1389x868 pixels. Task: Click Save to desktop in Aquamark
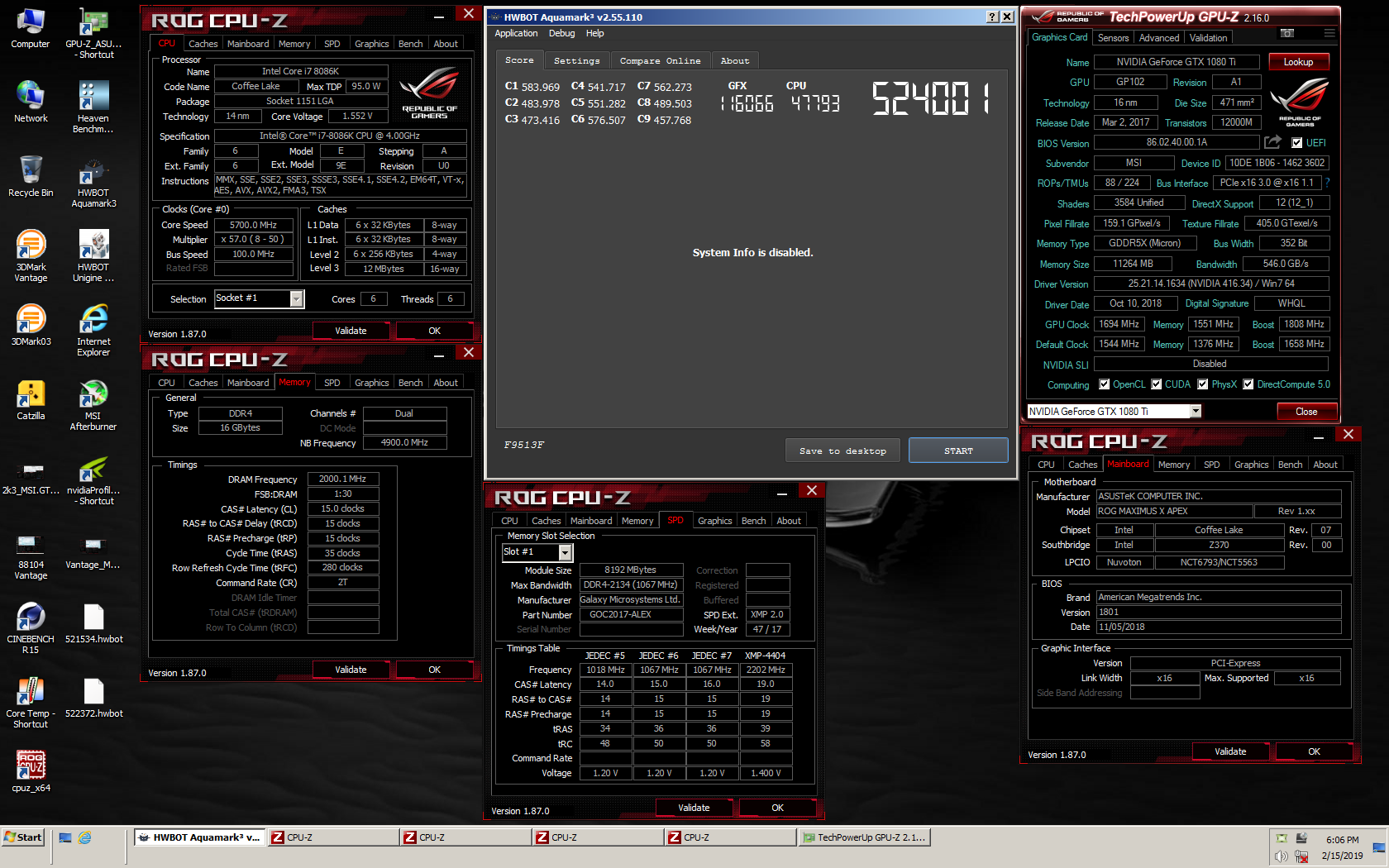[x=842, y=451]
